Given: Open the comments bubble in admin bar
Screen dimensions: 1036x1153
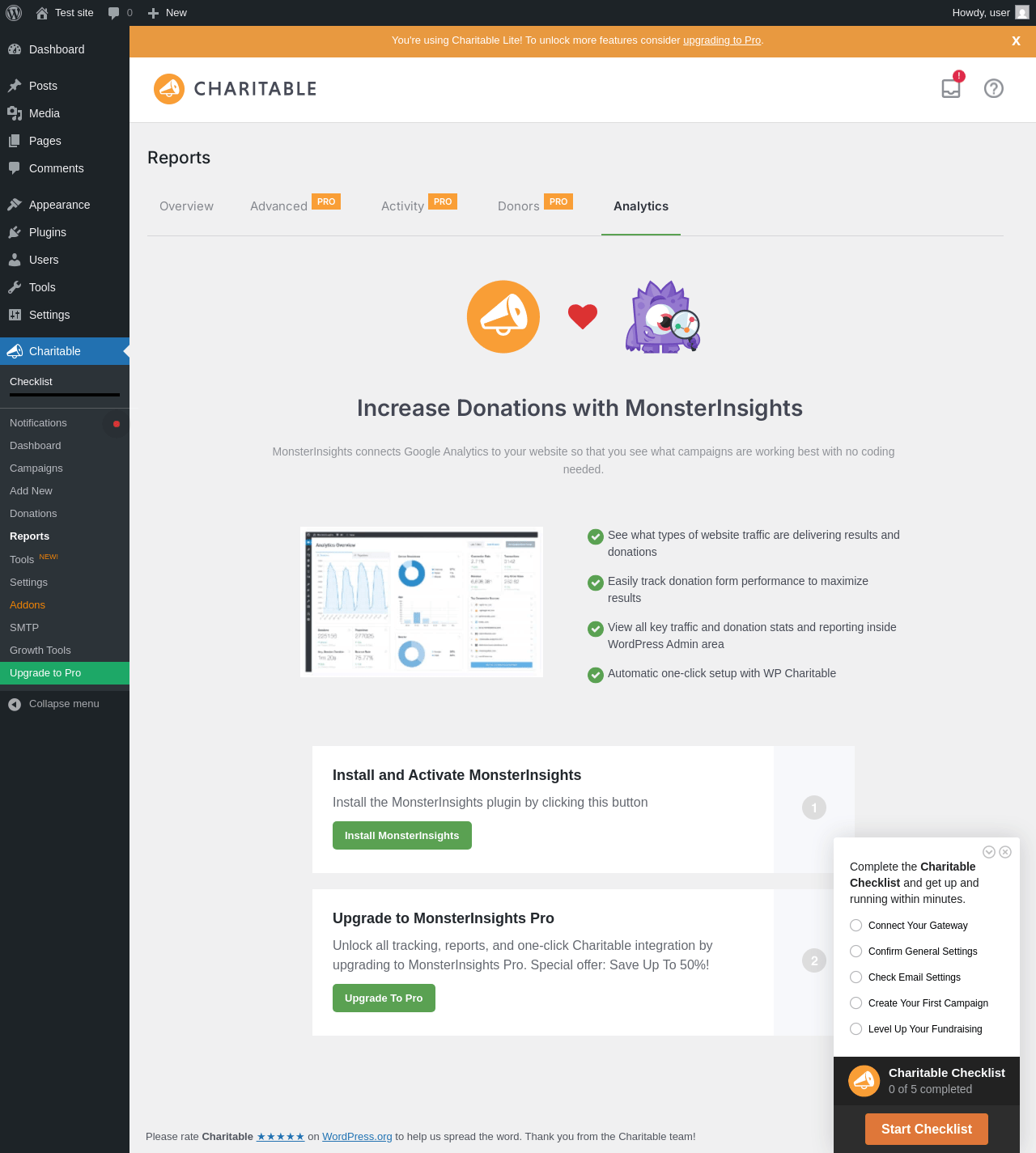Looking at the screenshot, I should (x=114, y=13).
